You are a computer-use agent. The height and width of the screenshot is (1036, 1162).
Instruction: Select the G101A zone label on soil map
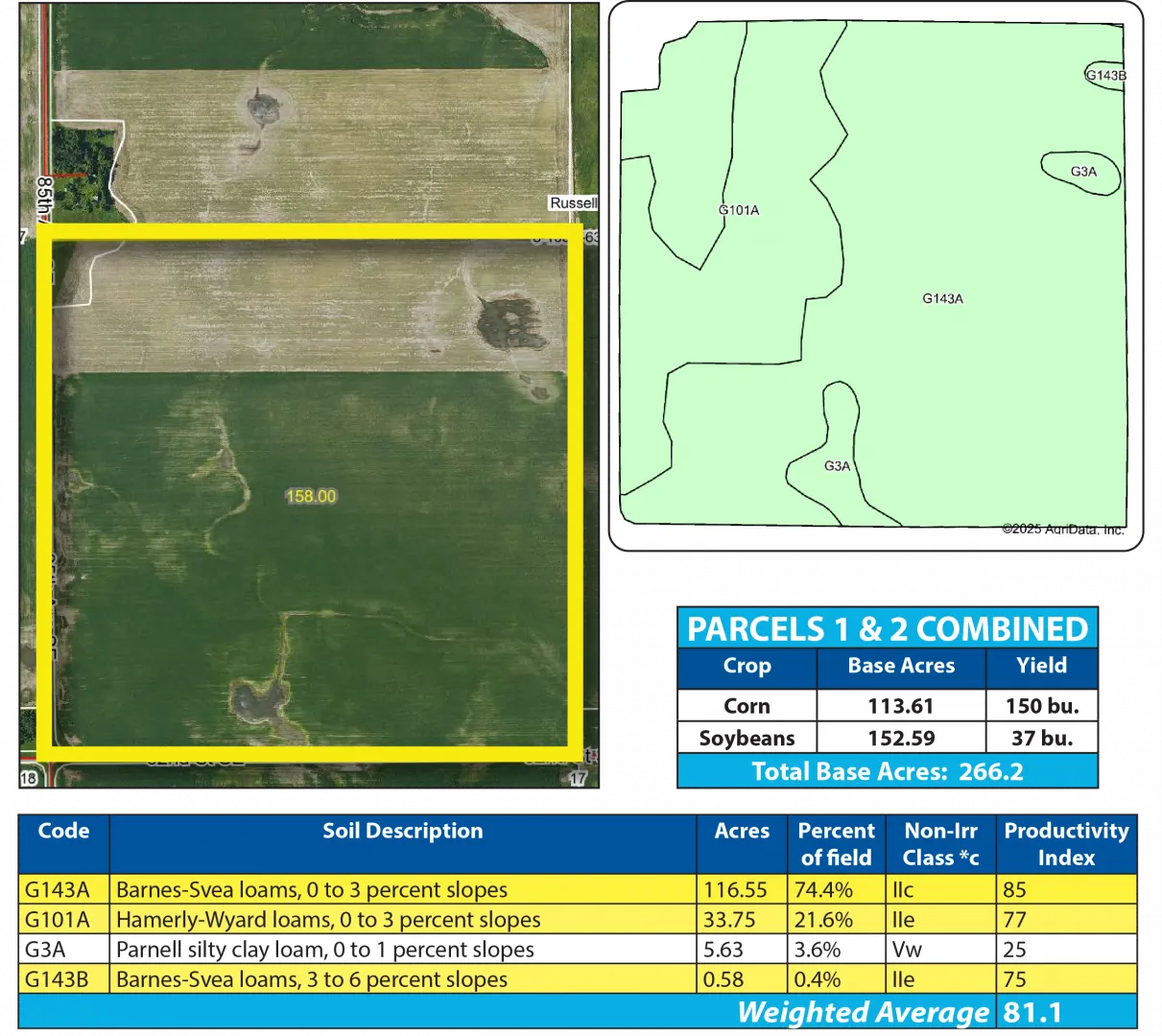point(739,210)
